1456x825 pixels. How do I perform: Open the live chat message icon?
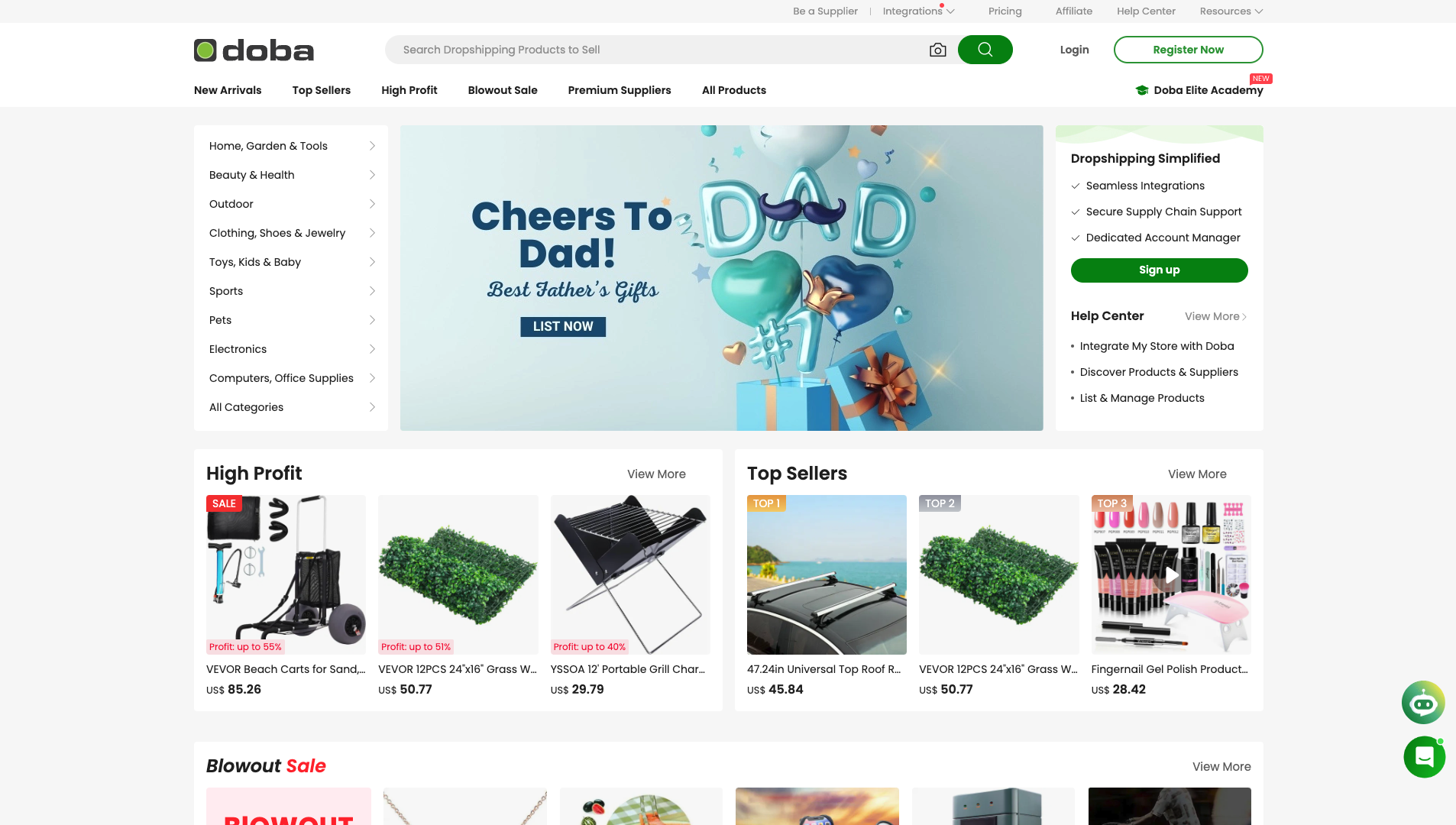click(x=1424, y=757)
